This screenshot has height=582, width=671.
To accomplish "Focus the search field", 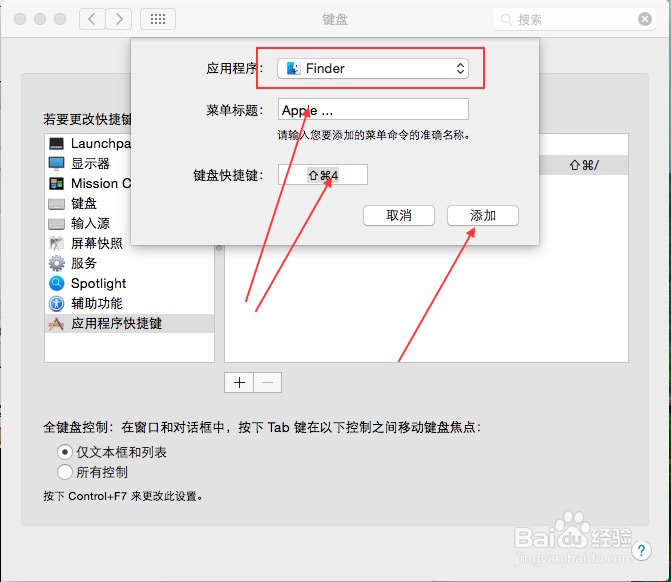I will (575, 19).
